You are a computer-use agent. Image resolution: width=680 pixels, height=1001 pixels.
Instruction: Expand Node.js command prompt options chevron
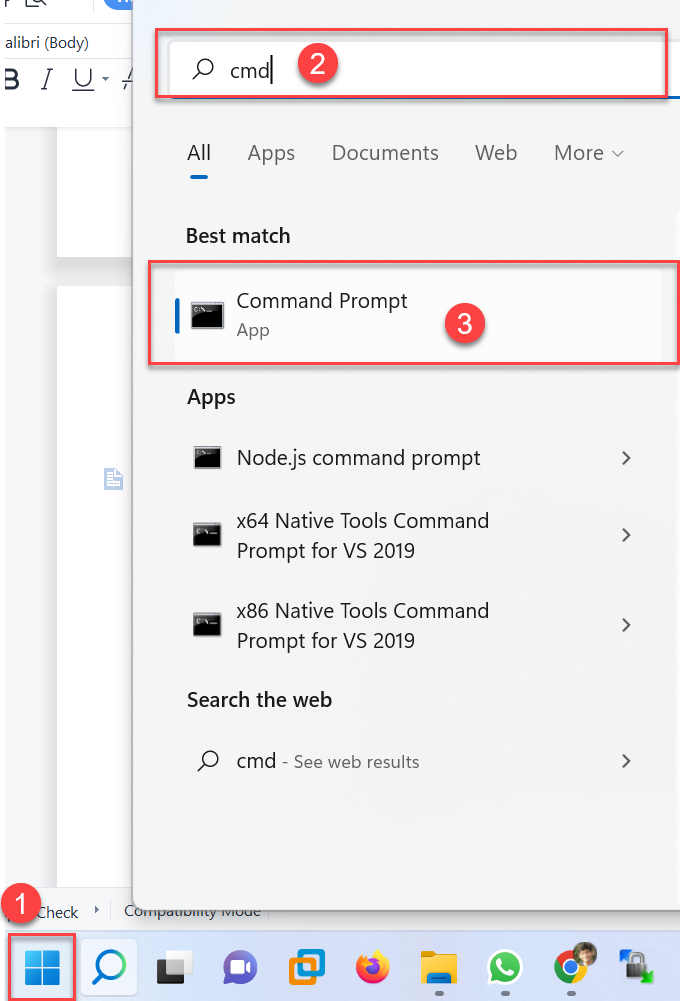[626, 458]
